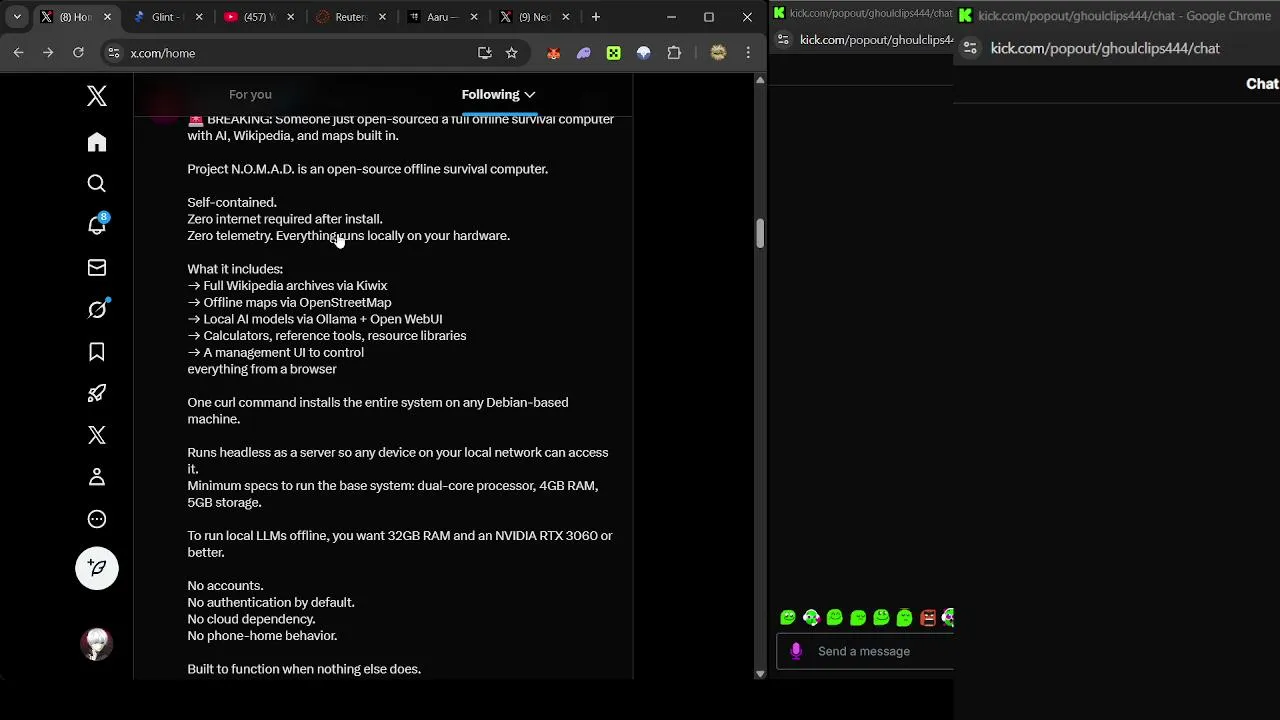This screenshot has width=1280, height=720.
Task: Close the Aaru tab
Action: (474, 17)
